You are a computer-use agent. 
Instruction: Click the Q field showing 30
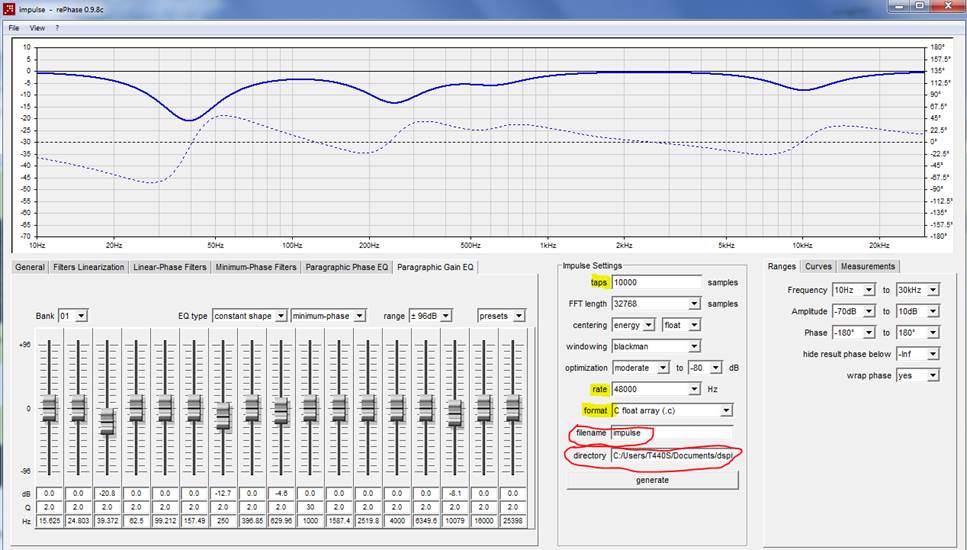tap(310, 507)
